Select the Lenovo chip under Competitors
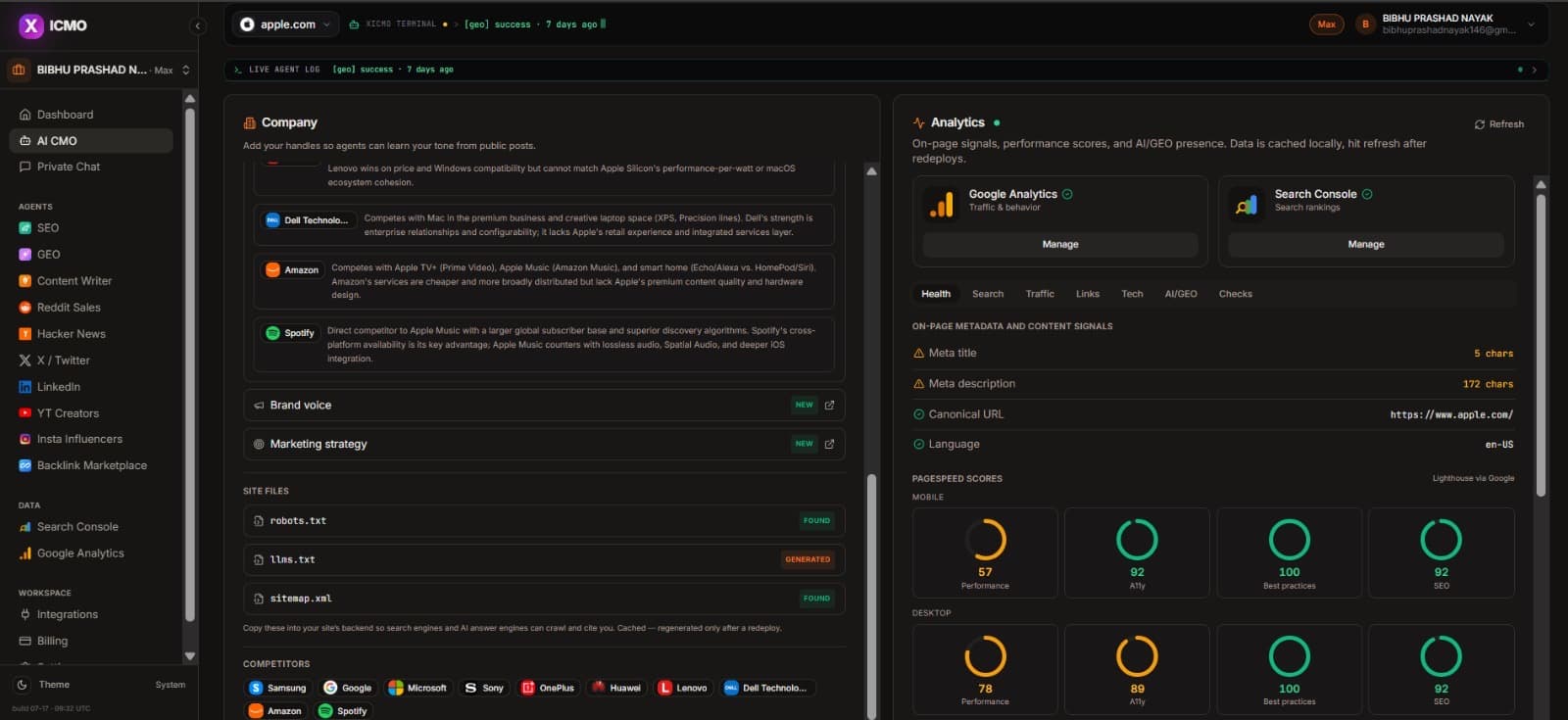 [683, 688]
